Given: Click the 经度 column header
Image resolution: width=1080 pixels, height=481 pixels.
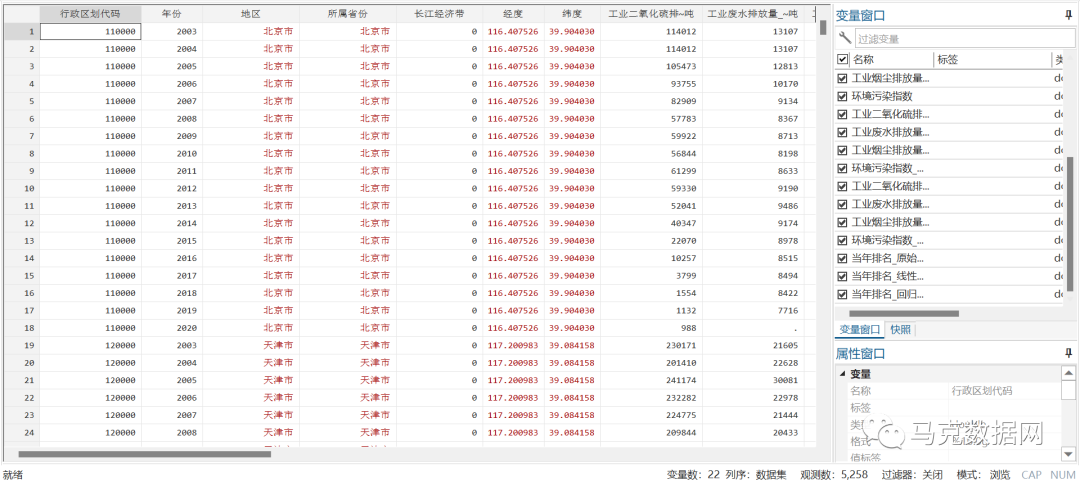Looking at the screenshot, I should click(513, 14).
